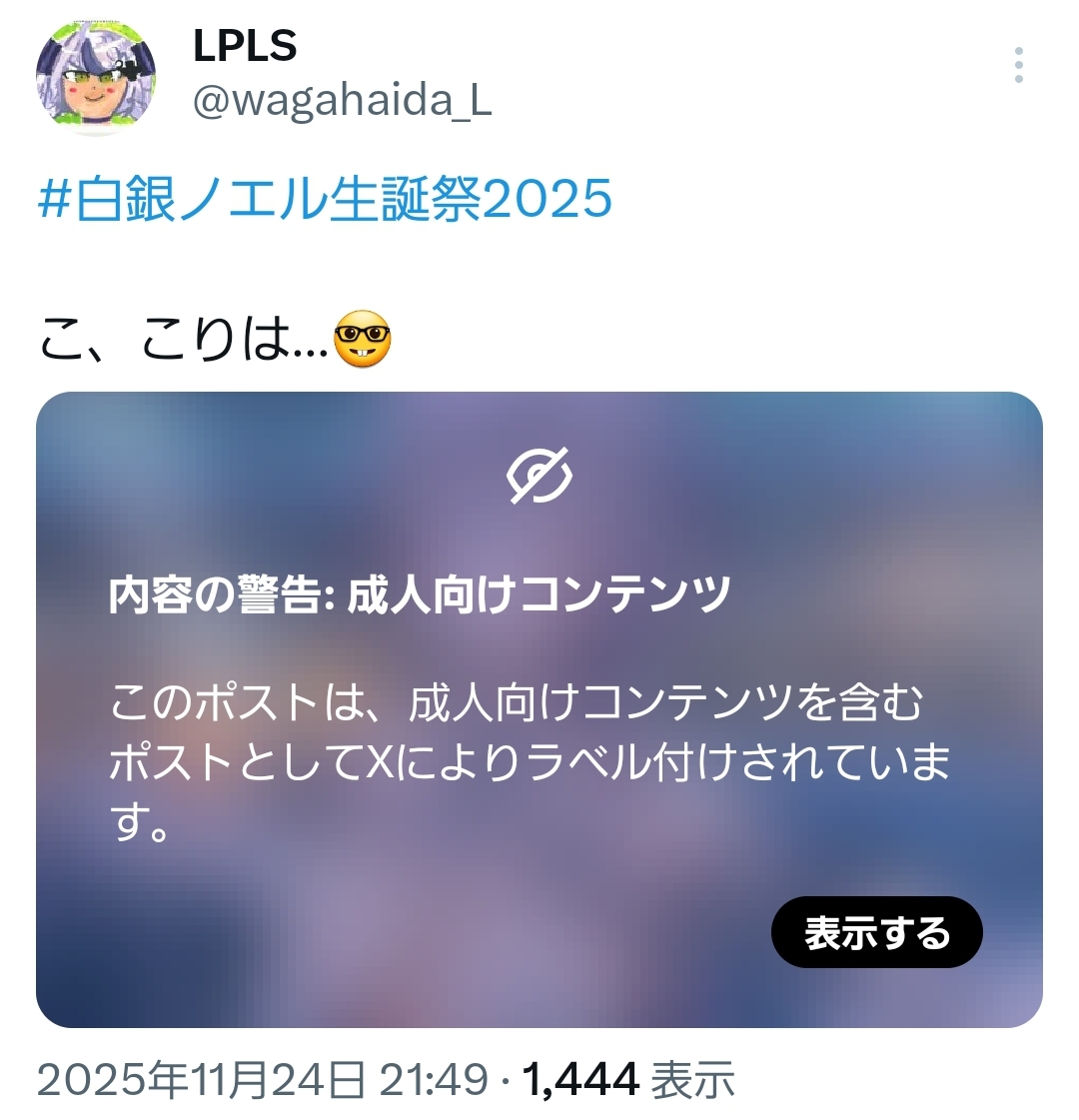The image size is (1079, 1120).
Task: Click the 表示 views label after 1,444
Action: [693, 1079]
